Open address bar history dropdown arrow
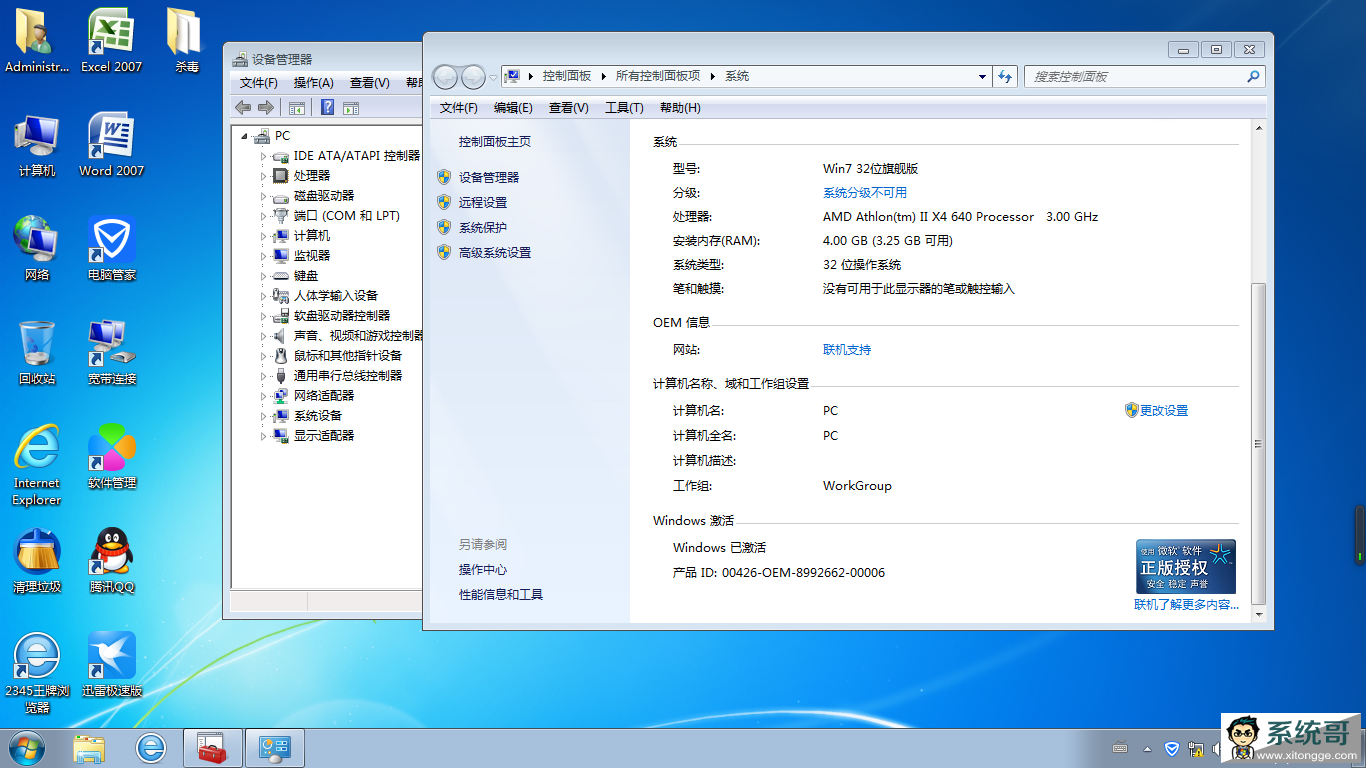Viewport: 1366px width, 768px height. click(982, 76)
